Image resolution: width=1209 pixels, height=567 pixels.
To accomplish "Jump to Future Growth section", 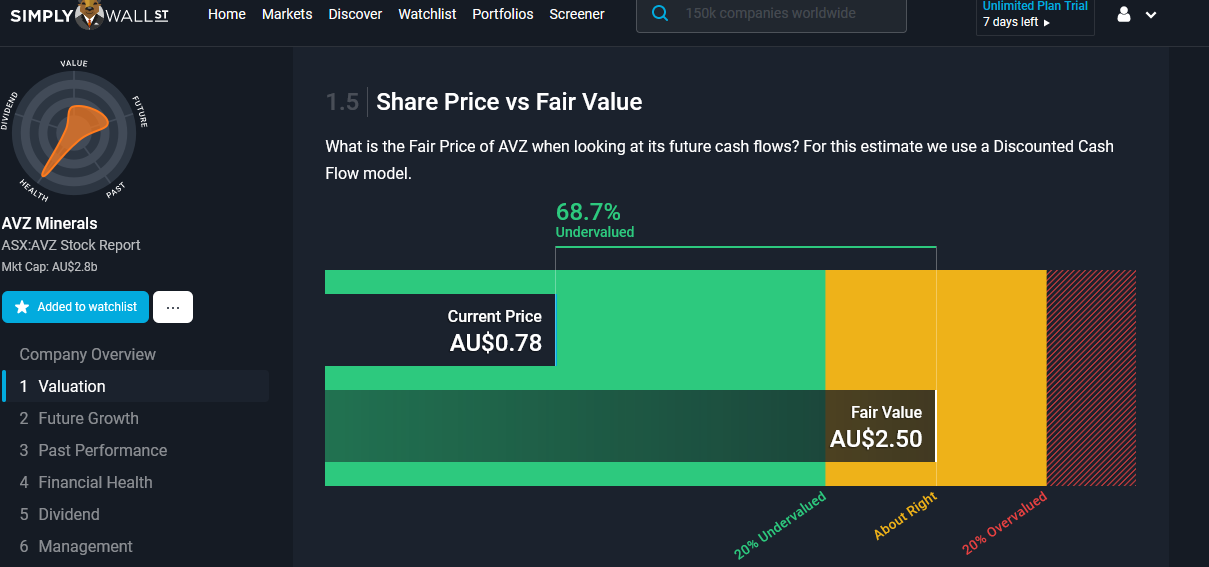I will [x=88, y=418].
